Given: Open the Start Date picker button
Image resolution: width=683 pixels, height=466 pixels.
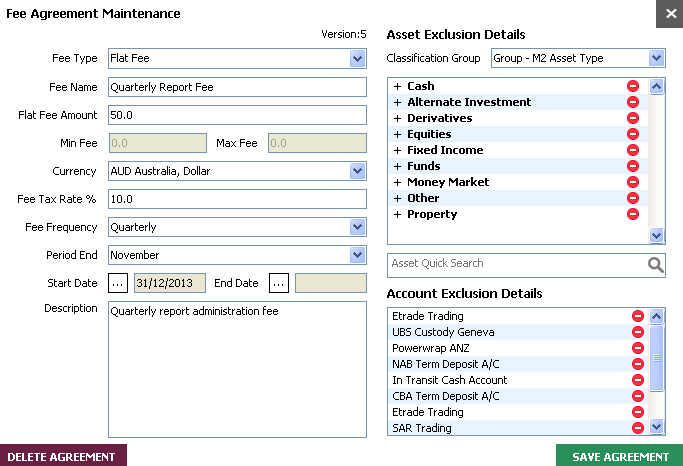Looking at the screenshot, I should pos(118,283).
